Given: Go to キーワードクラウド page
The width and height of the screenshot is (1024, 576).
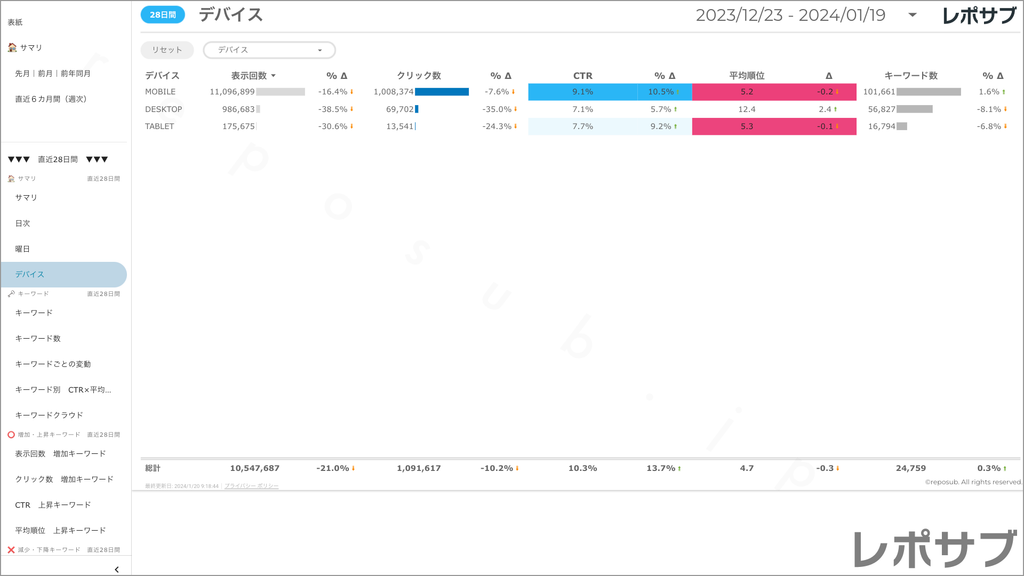Looking at the screenshot, I should (49, 415).
